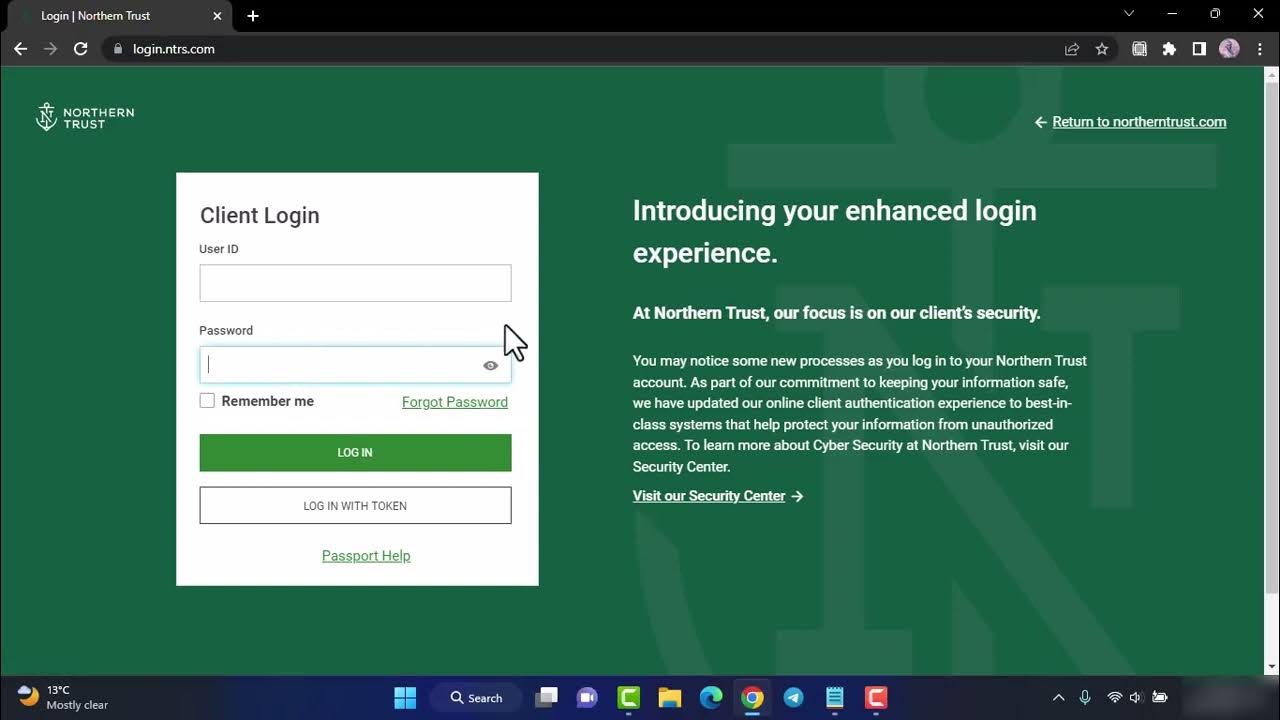This screenshot has width=1280, height=720.
Task: Focus the User ID field
Action: (x=355, y=283)
